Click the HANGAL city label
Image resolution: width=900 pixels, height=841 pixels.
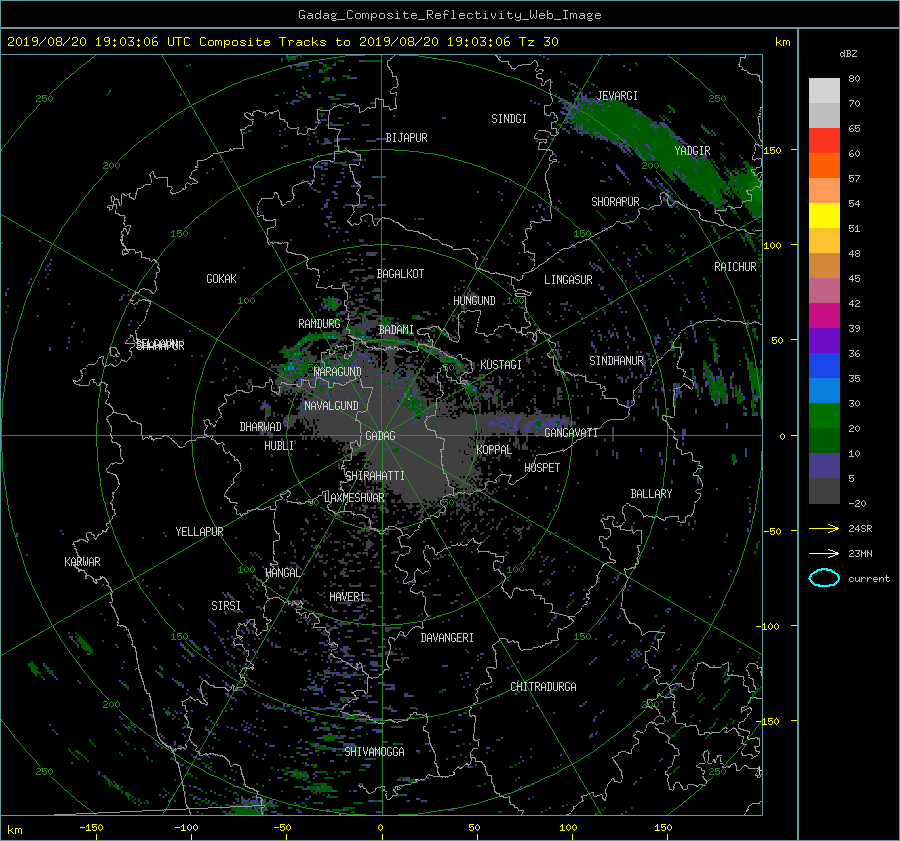point(282,573)
